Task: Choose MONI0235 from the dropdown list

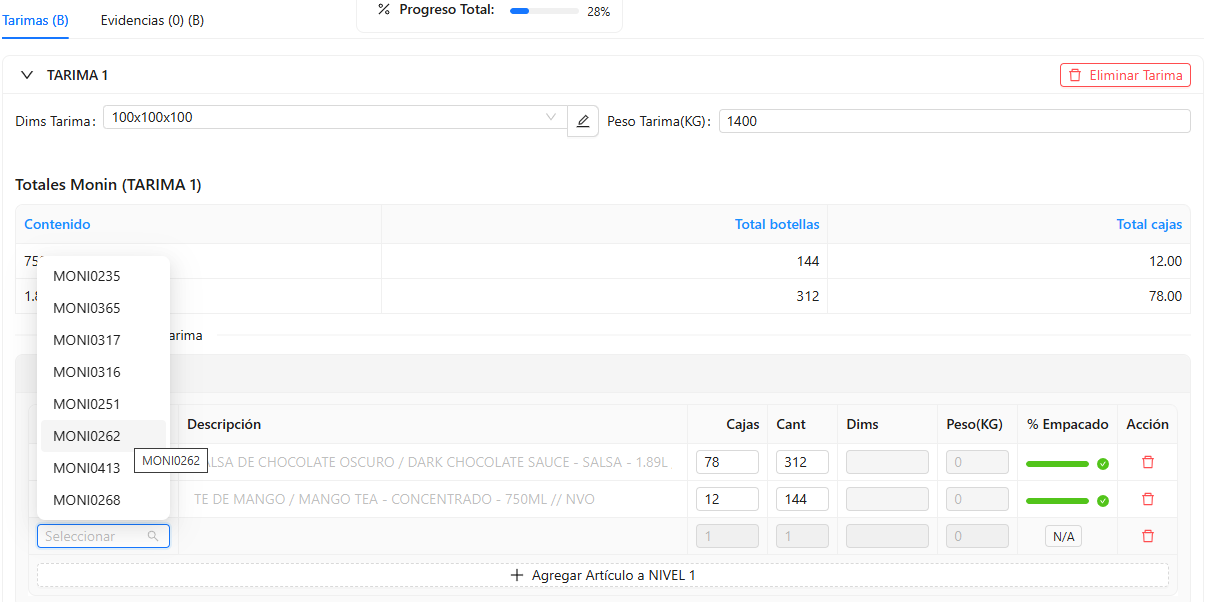Action: [103, 276]
